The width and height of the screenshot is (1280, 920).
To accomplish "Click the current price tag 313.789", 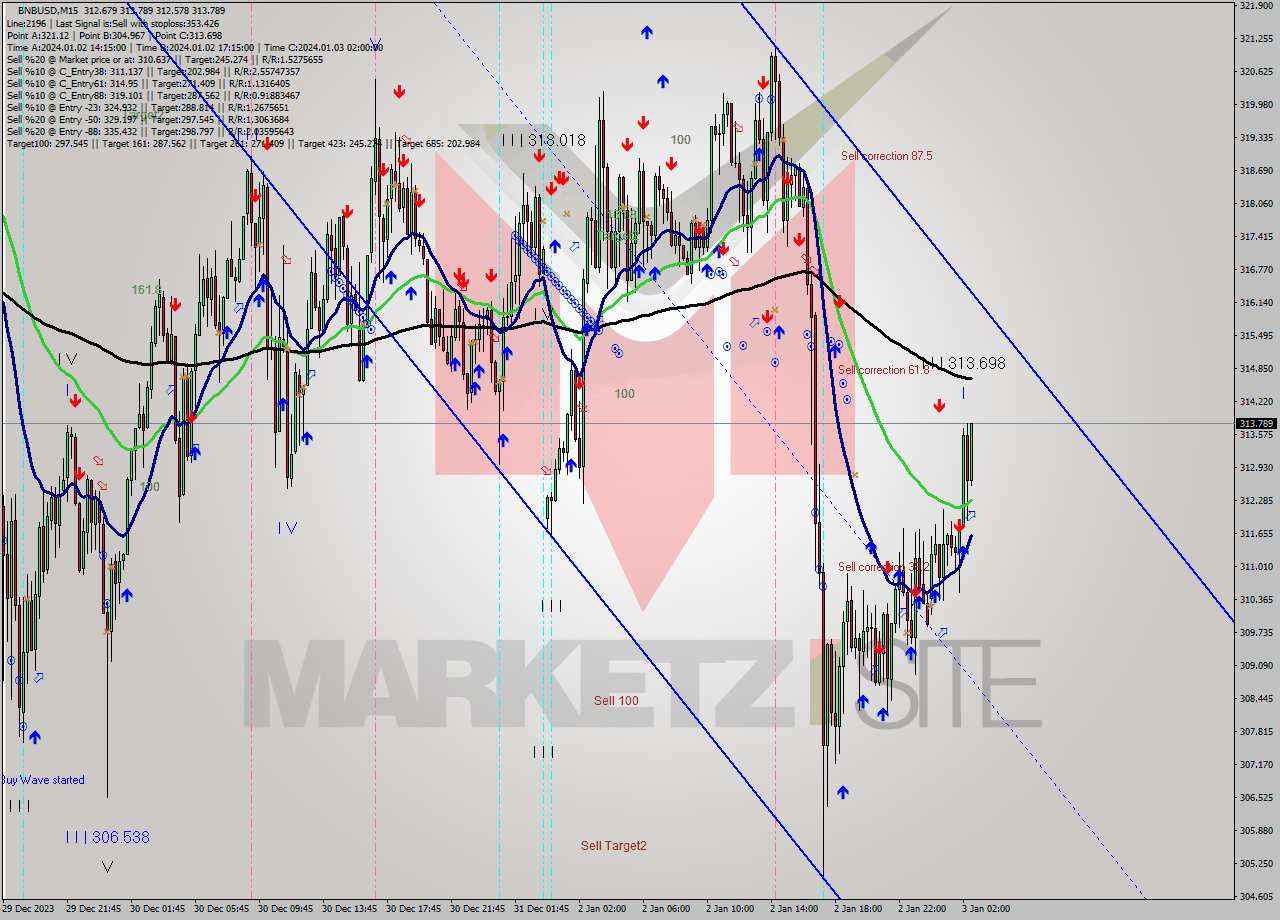I will coord(1256,424).
